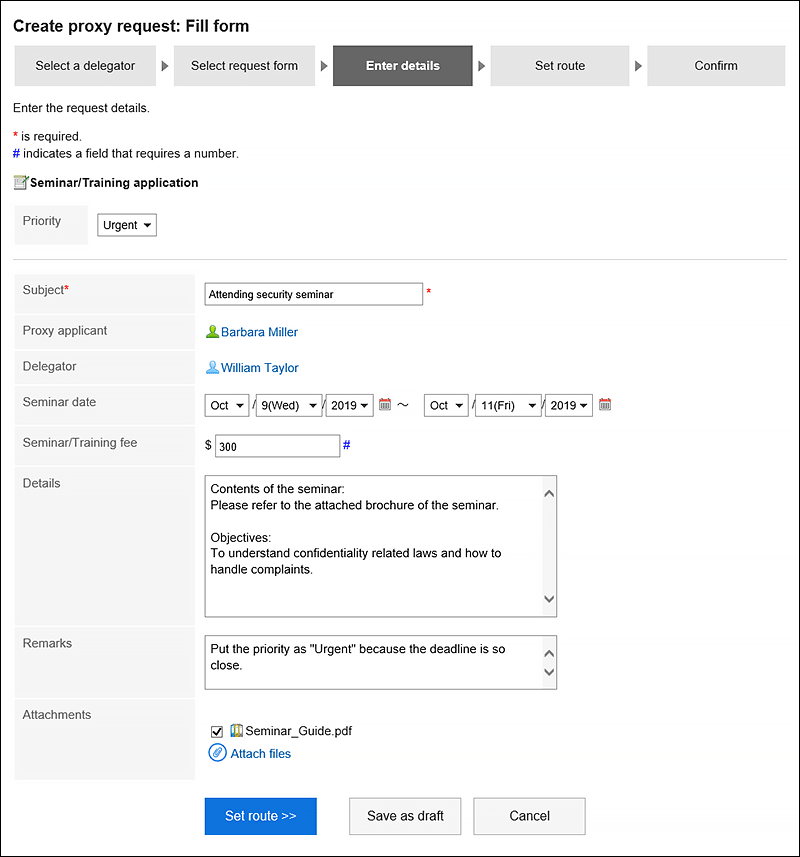Uncheck the Seminar_Guide.pdf attachment checkbox
This screenshot has width=800, height=857.
click(x=217, y=731)
